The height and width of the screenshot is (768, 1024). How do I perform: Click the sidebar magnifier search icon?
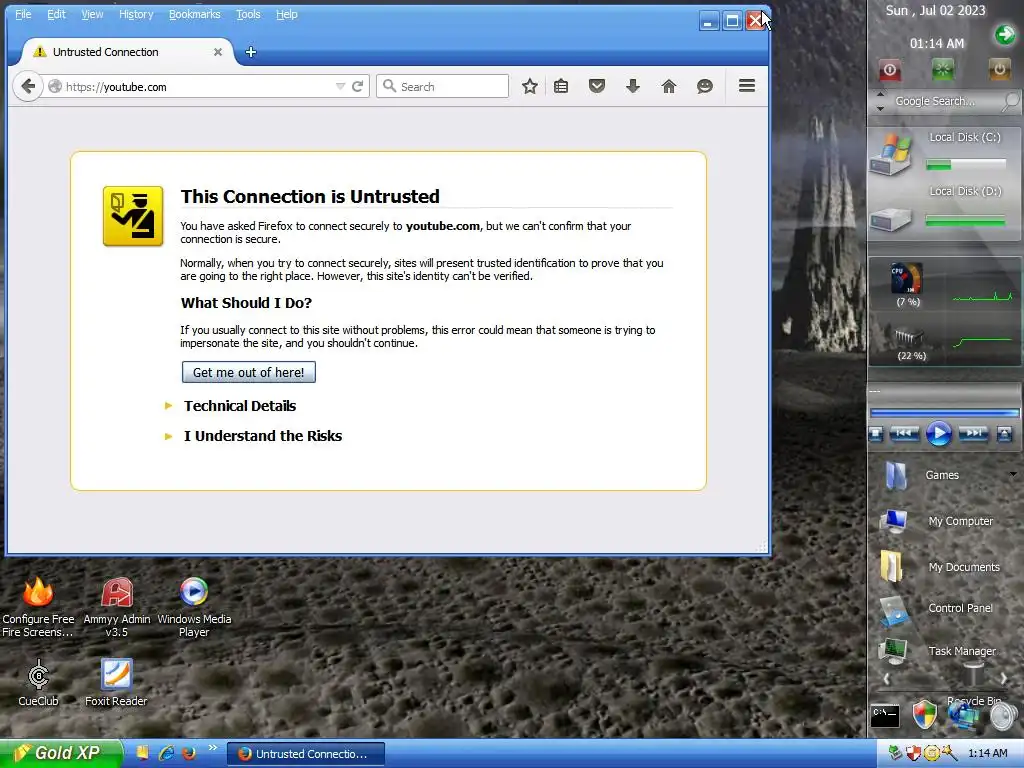(1010, 101)
